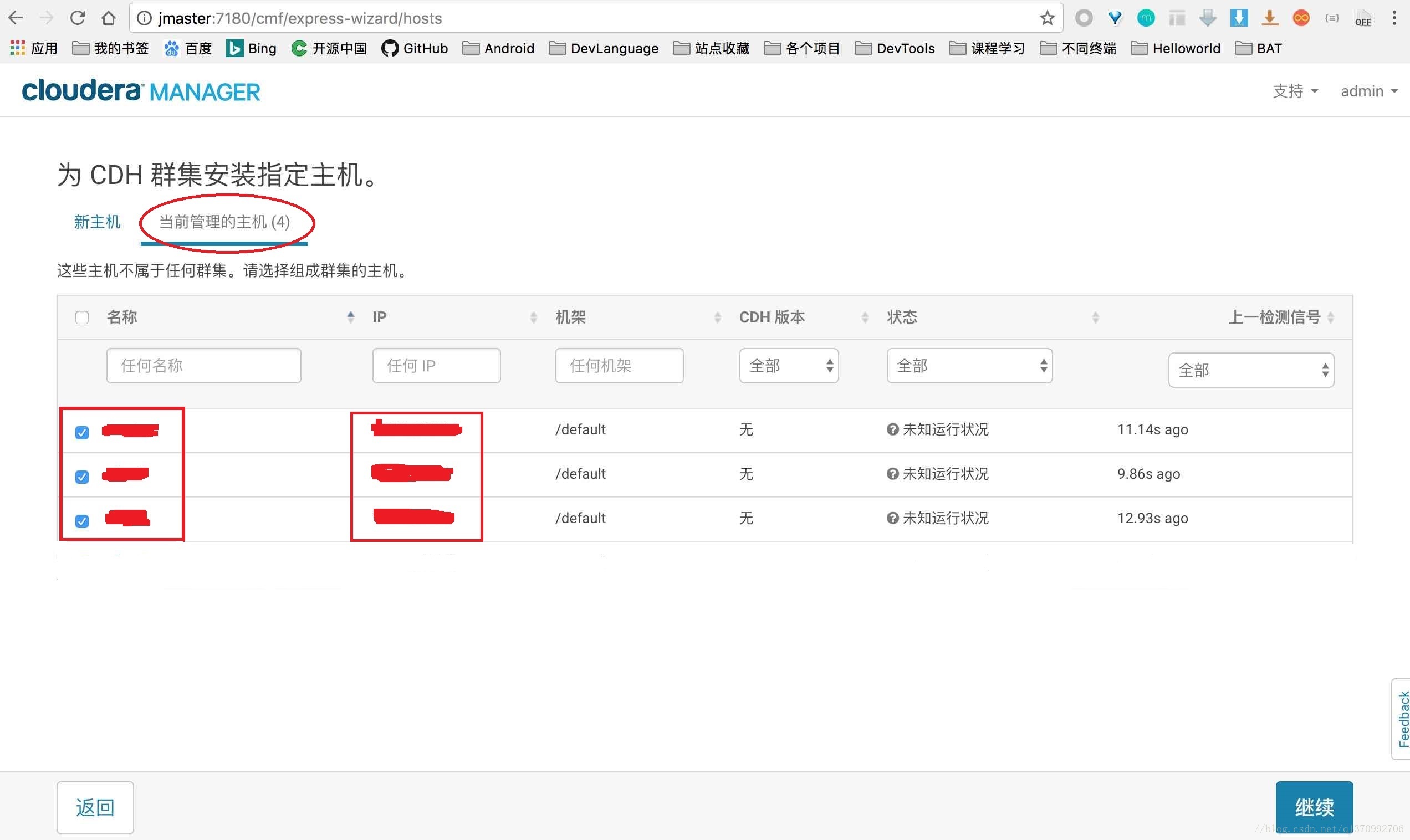Sort table by 上一检测信号 column
Viewport: 1410px width, 840px height.
coord(1330,317)
